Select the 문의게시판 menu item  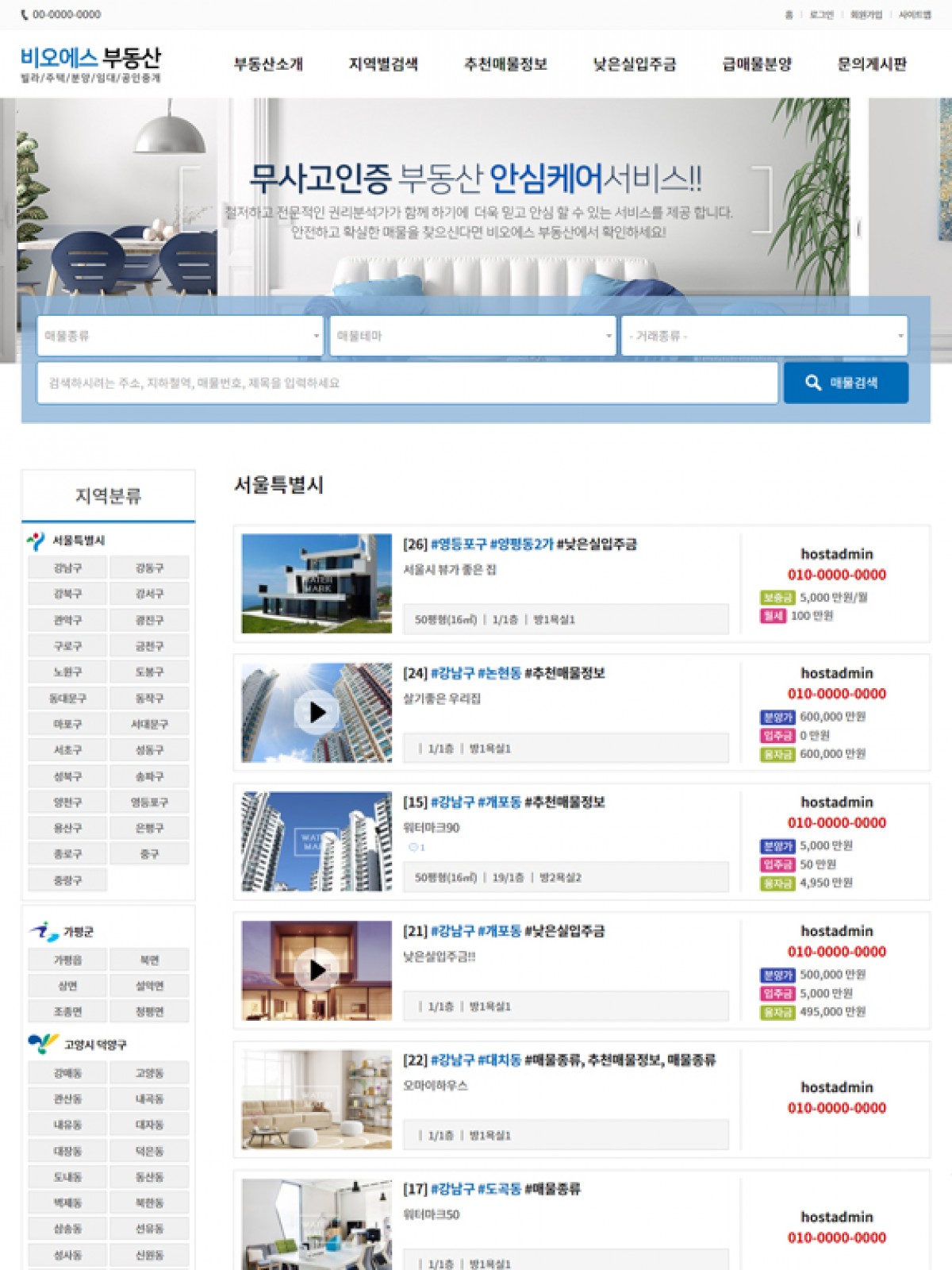click(x=872, y=64)
